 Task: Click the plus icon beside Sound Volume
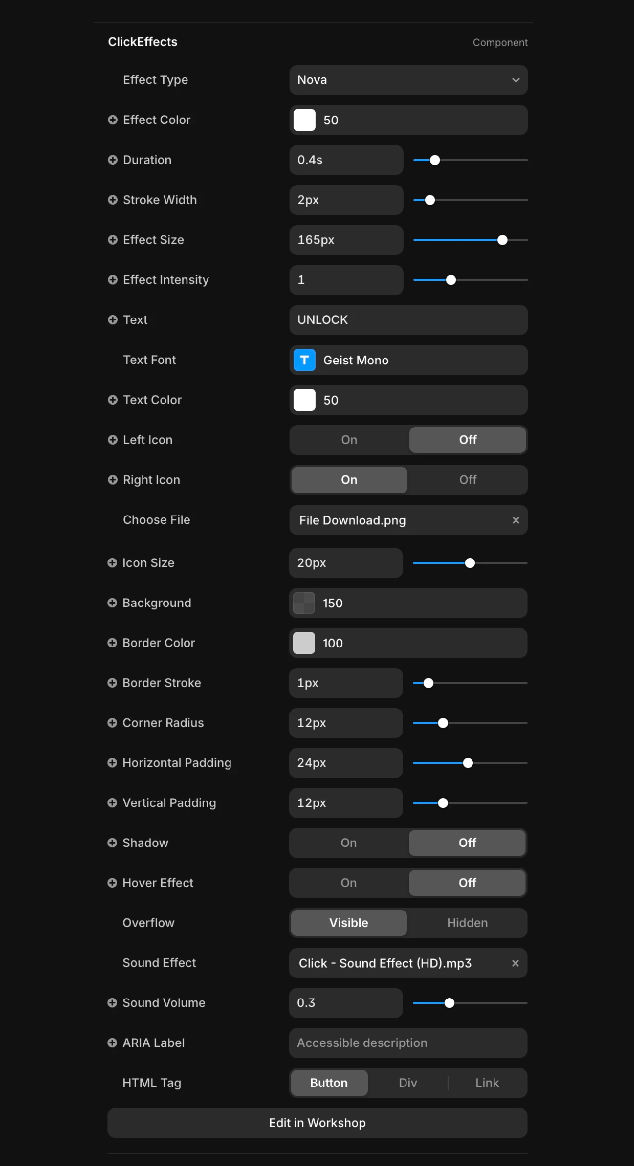click(x=113, y=1003)
